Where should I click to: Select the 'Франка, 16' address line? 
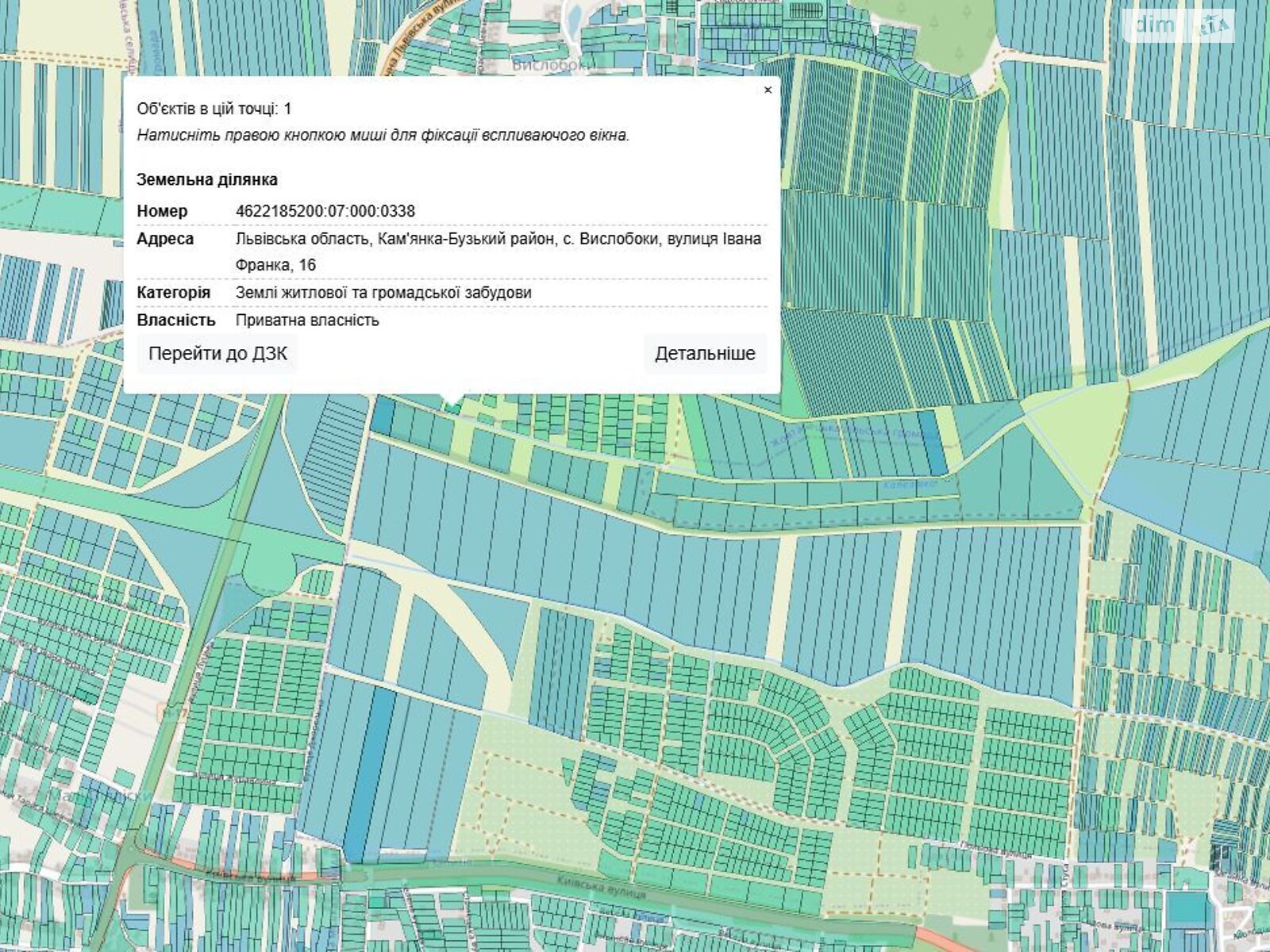pos(275,265)
